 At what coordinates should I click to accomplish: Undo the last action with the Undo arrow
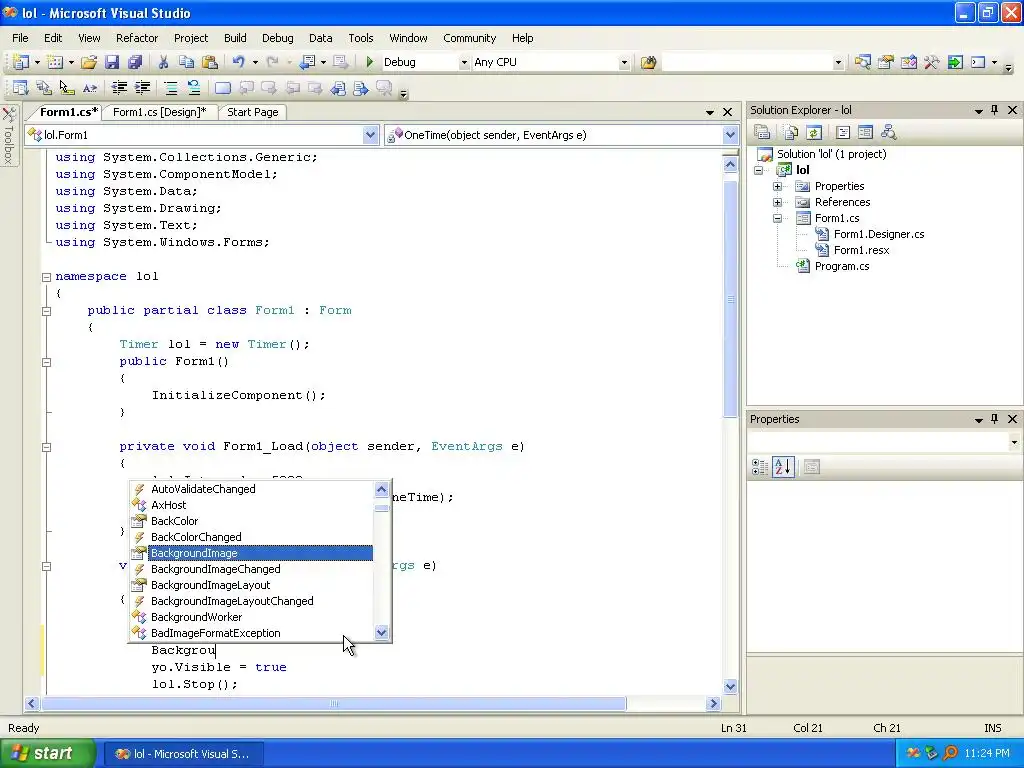coord(238,62)
